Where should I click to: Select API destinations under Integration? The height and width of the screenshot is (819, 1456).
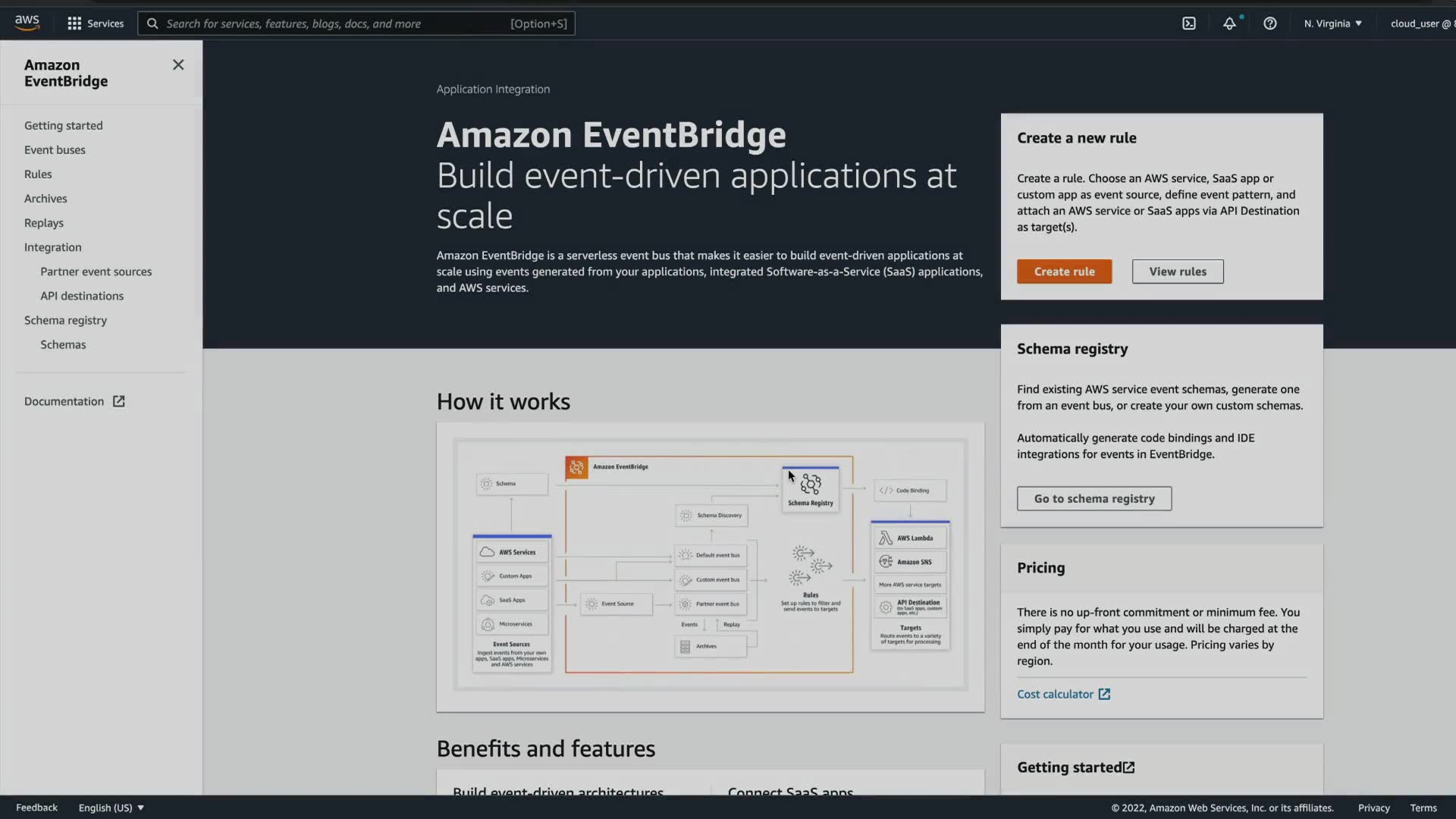coord(82,296)
